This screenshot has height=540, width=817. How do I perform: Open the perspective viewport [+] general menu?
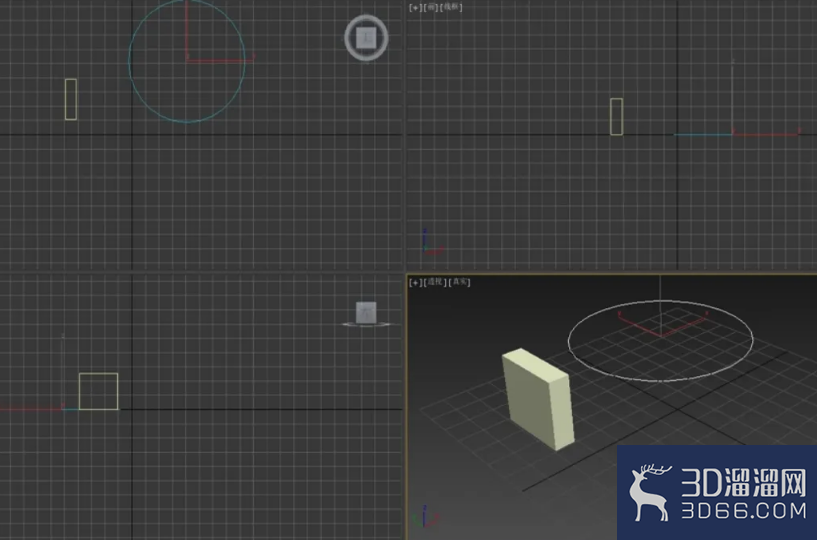point(415,283)
